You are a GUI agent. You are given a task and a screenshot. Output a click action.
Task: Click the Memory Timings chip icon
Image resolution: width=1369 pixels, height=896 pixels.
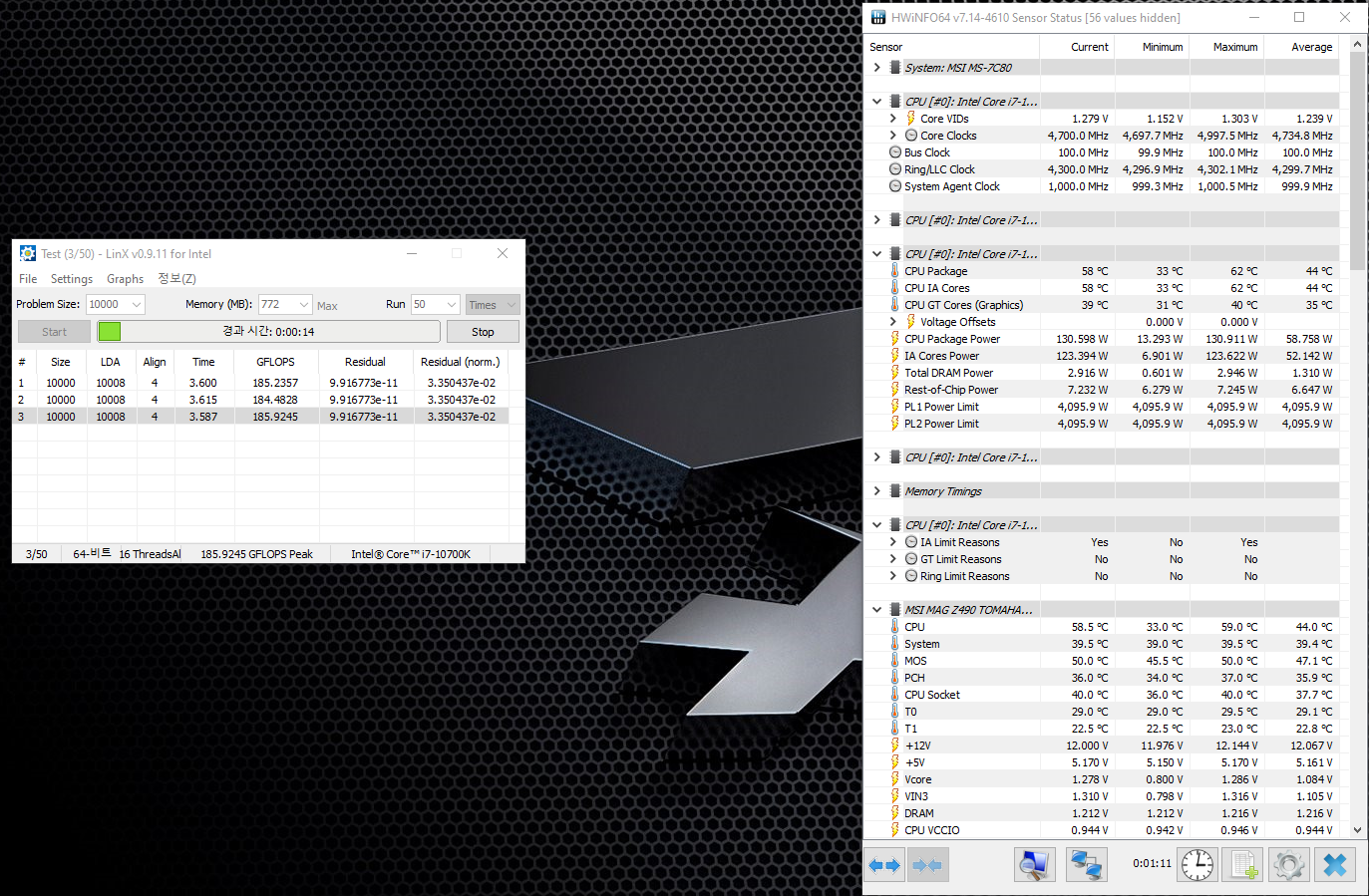tap(895, 491)
